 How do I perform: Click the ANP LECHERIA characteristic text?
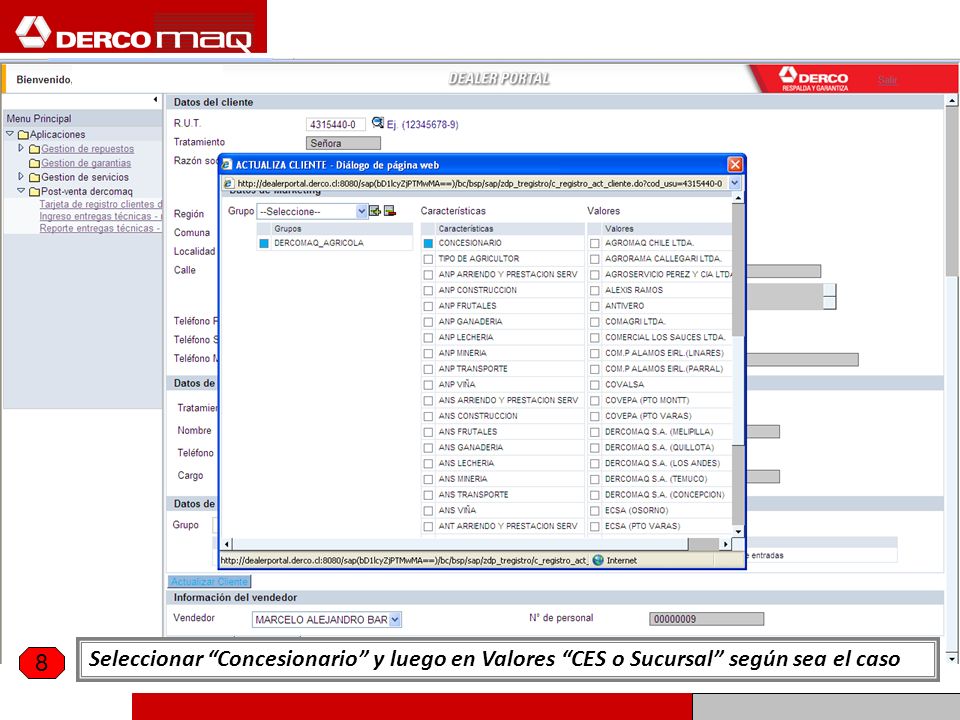click(465, 337)
